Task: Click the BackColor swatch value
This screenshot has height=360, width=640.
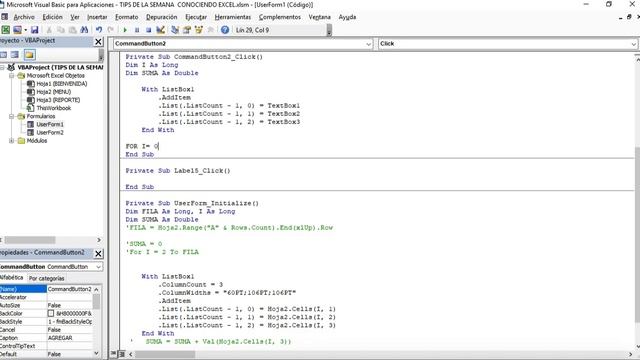Action: (70, 313)
